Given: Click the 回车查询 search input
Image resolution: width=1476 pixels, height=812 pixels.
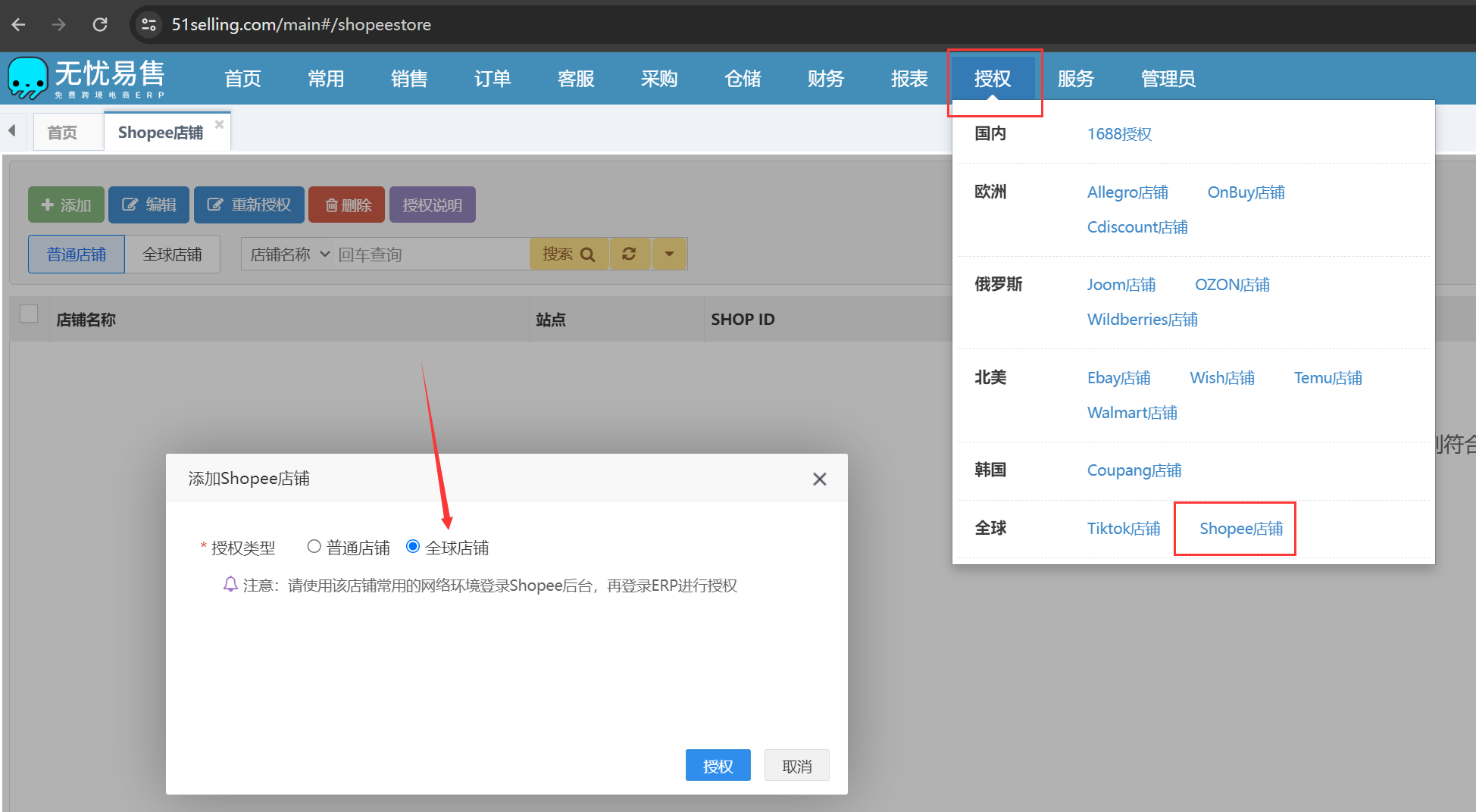Looking at the screenshot, I should coord(432,254).
